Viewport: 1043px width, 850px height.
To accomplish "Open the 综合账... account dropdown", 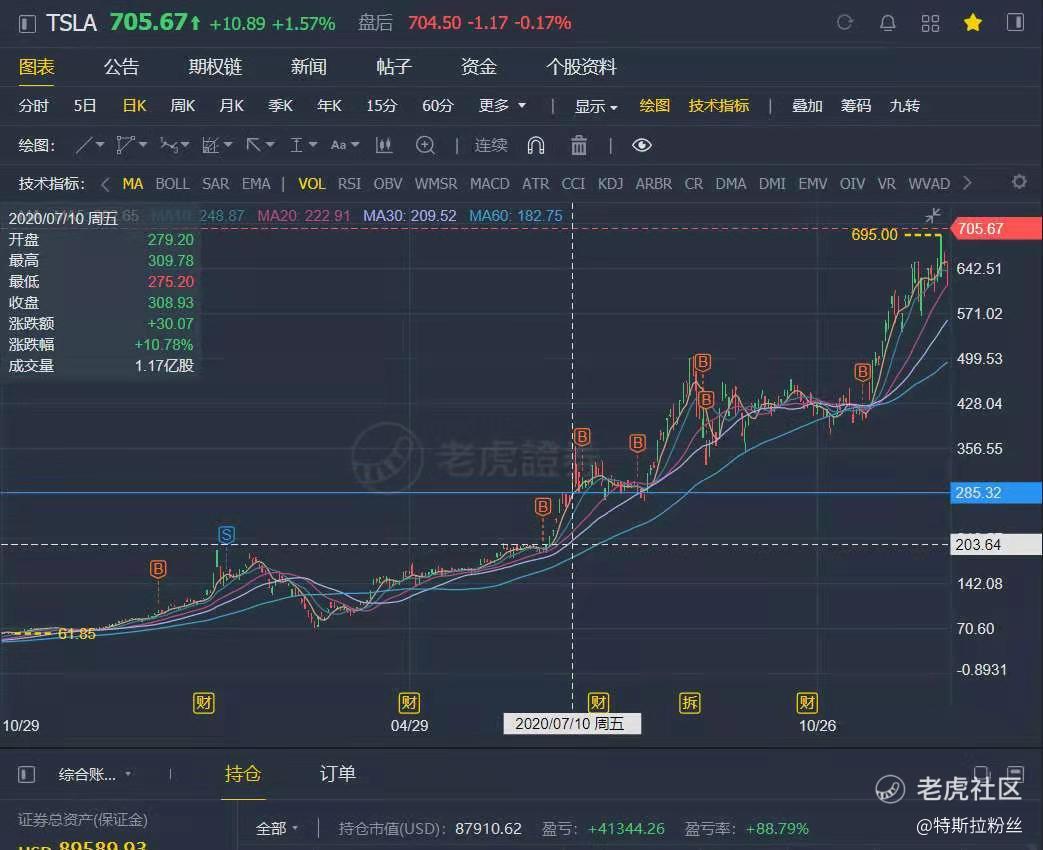I will point(94,774).
